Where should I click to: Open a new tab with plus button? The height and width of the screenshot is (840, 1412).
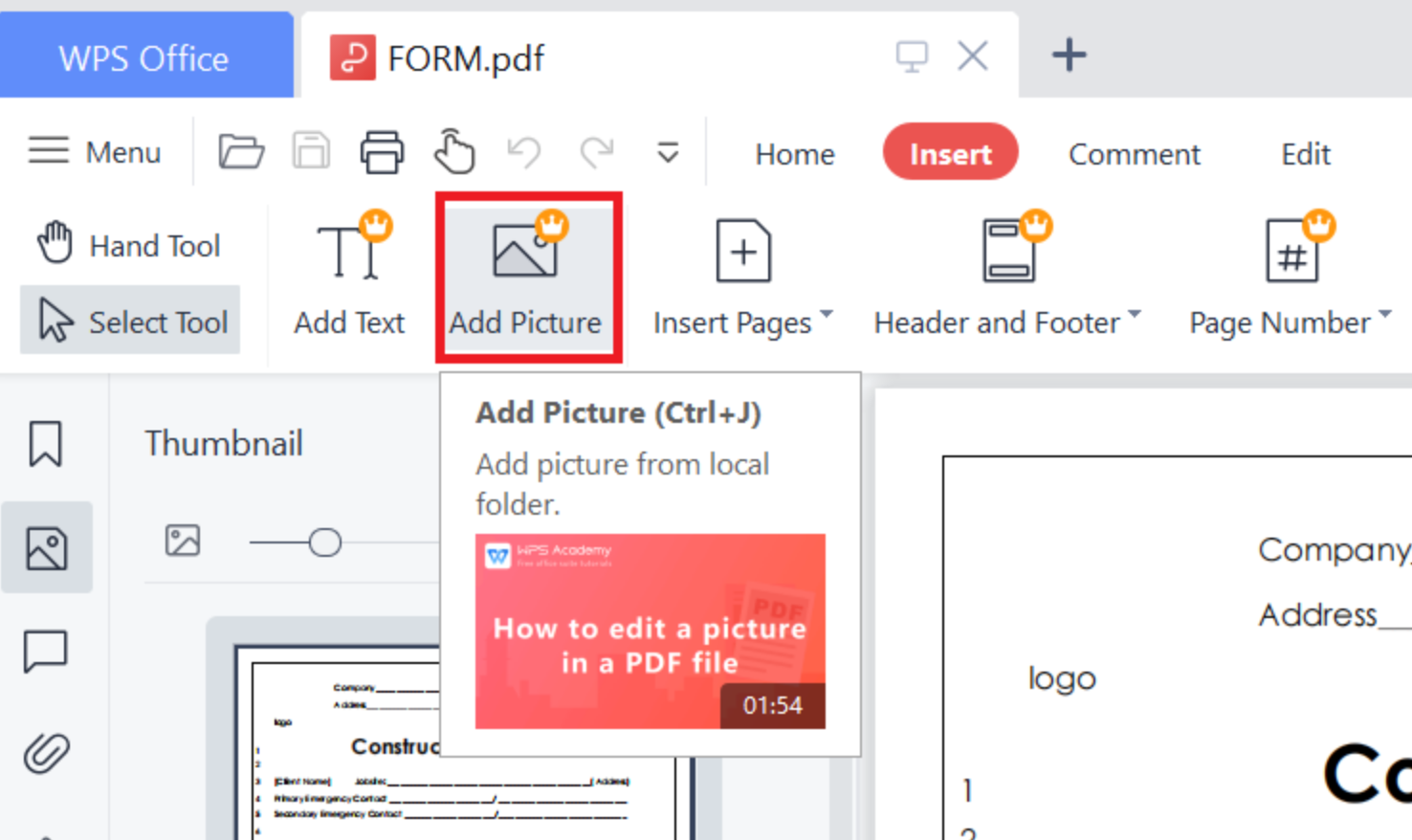(x=1069, y=55)
